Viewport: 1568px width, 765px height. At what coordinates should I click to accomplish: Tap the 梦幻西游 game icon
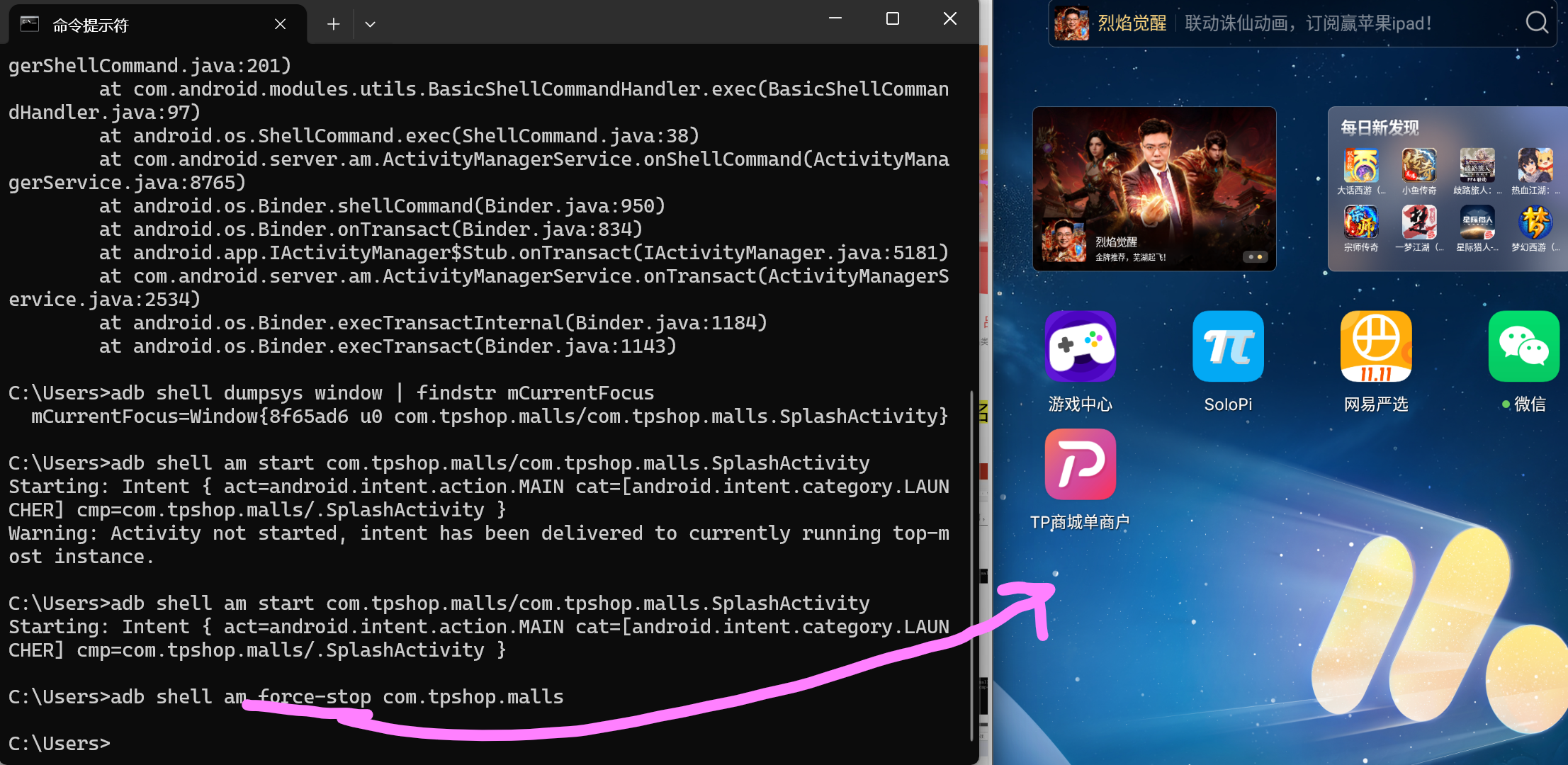[1535, 222]
